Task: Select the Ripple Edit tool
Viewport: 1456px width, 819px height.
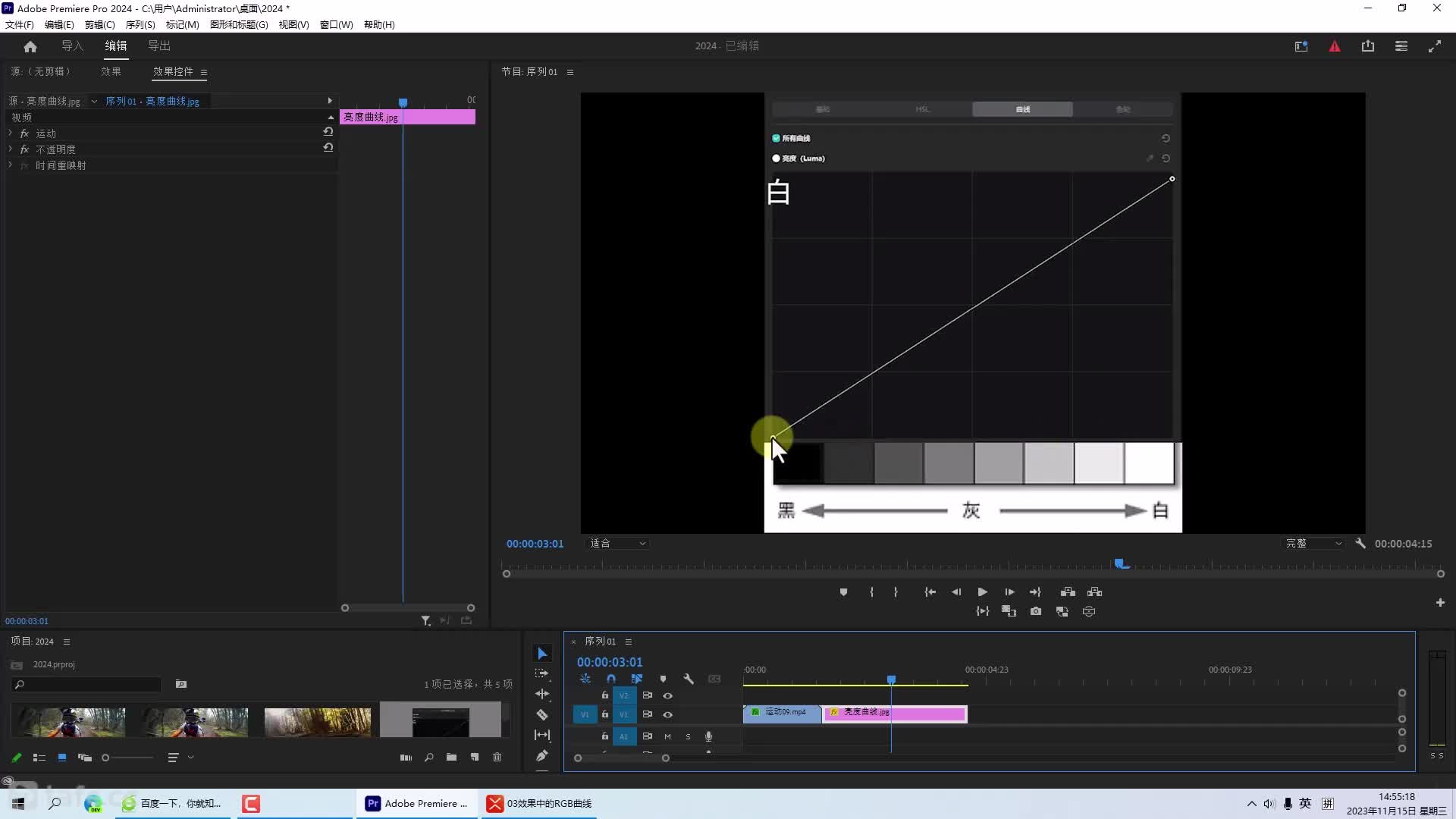Action: coord(542,694)
